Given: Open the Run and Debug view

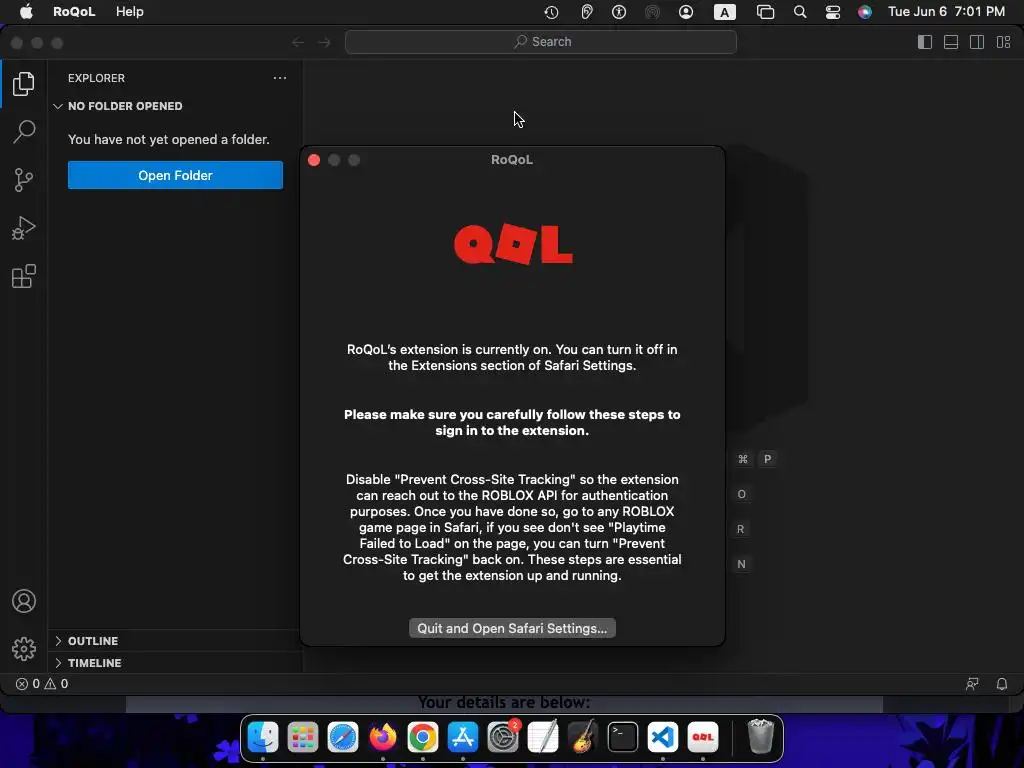Looking at the screenshot, I should click(x=24, y=228).
